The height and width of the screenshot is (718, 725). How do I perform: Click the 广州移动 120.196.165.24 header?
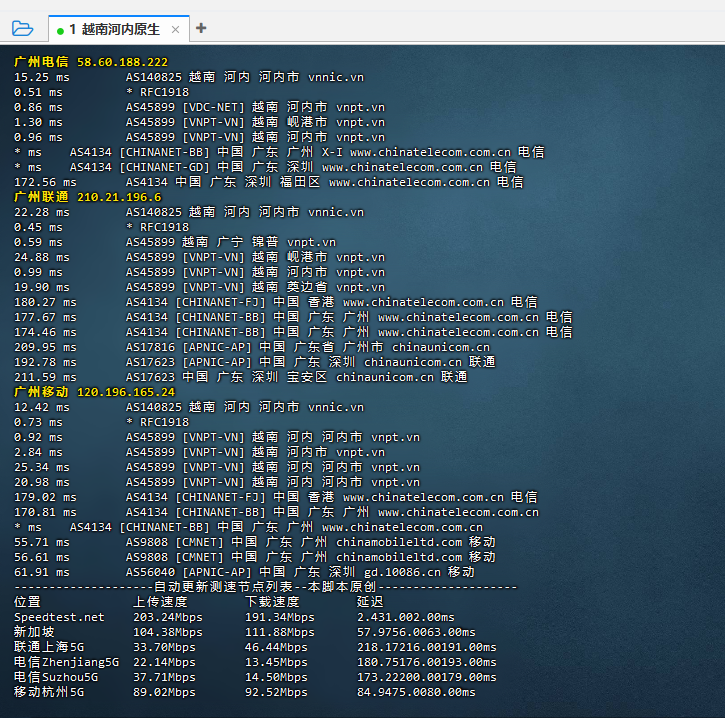click(x=95, y=392)
